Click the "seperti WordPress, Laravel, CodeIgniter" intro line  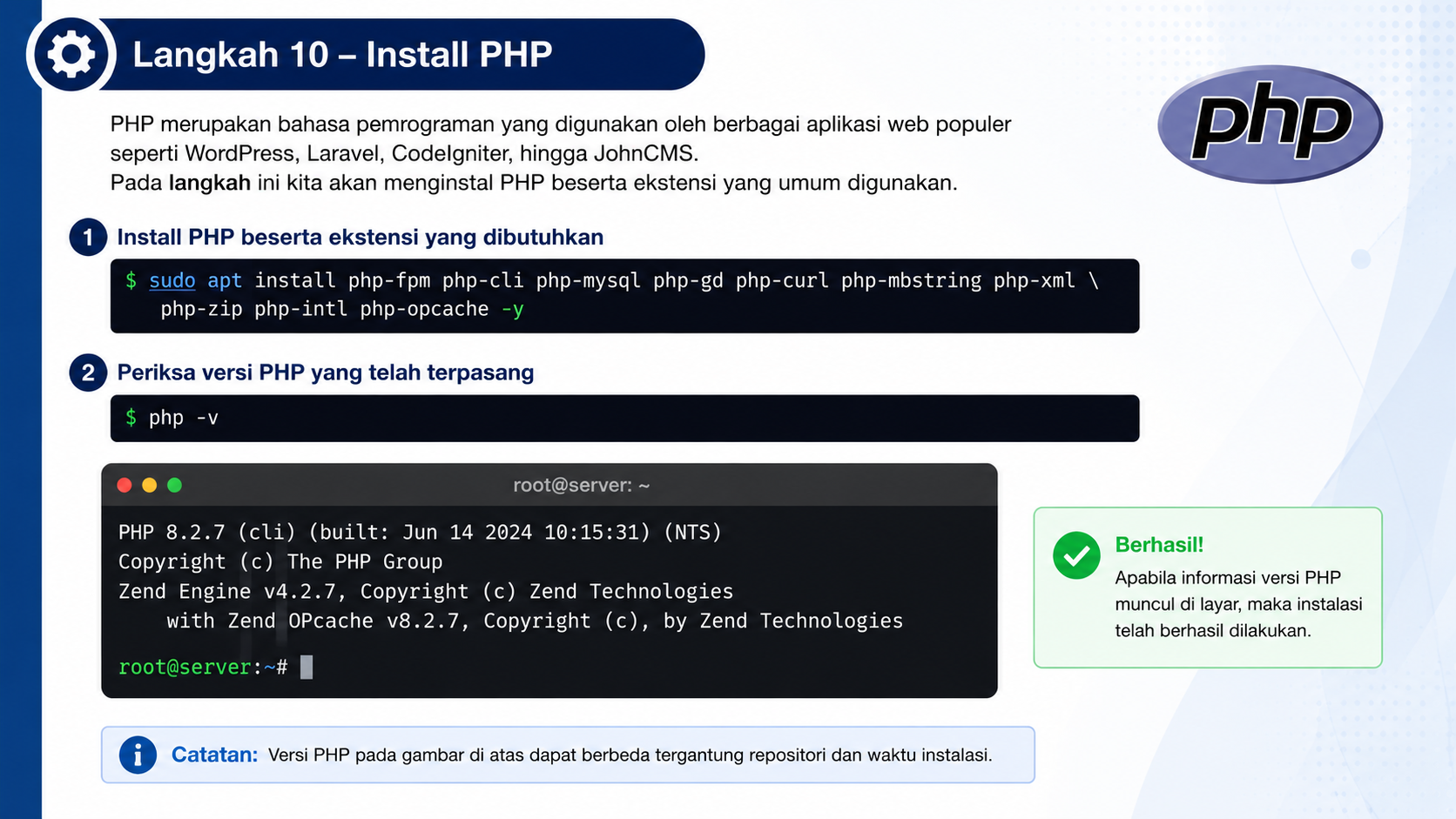(404, 153)
